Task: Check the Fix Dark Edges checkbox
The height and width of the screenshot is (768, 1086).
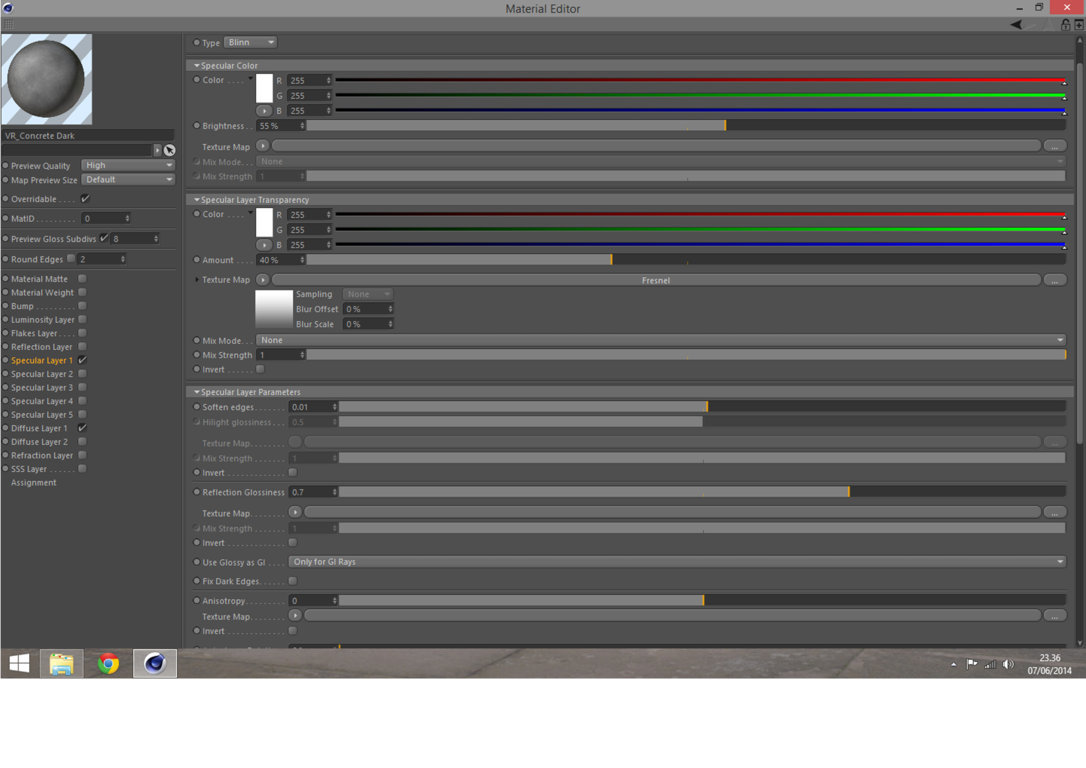Action: coord(292,581)
